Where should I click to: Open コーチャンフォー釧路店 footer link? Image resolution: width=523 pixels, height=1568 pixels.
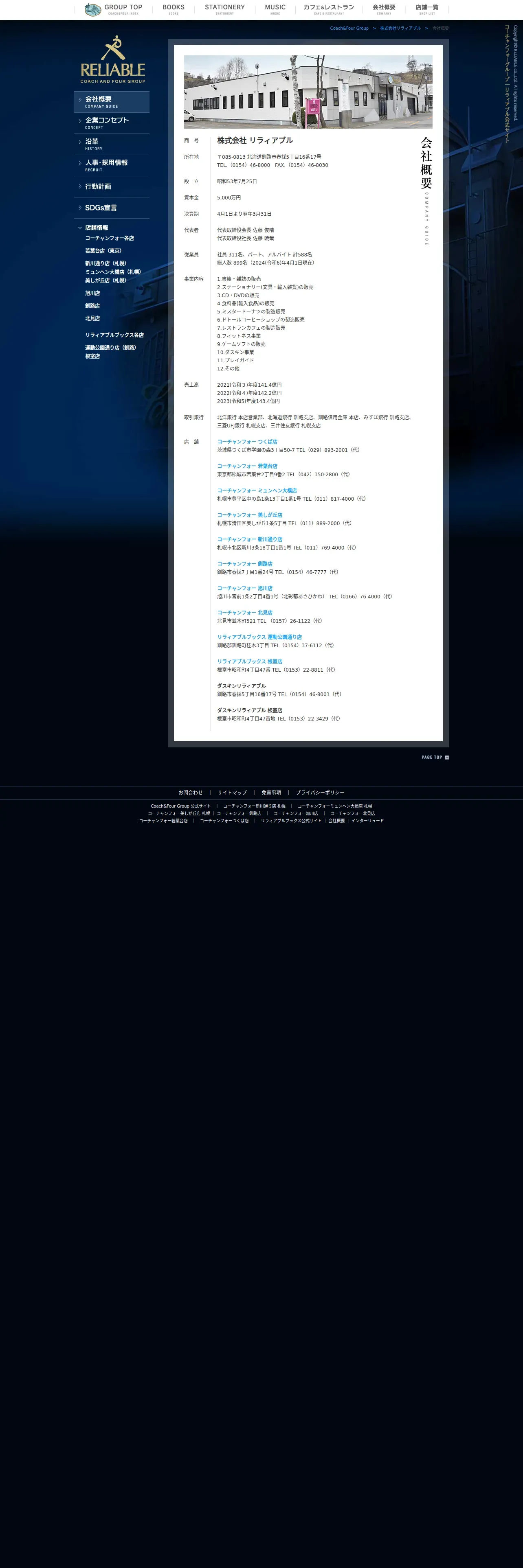tap(239, 813)
